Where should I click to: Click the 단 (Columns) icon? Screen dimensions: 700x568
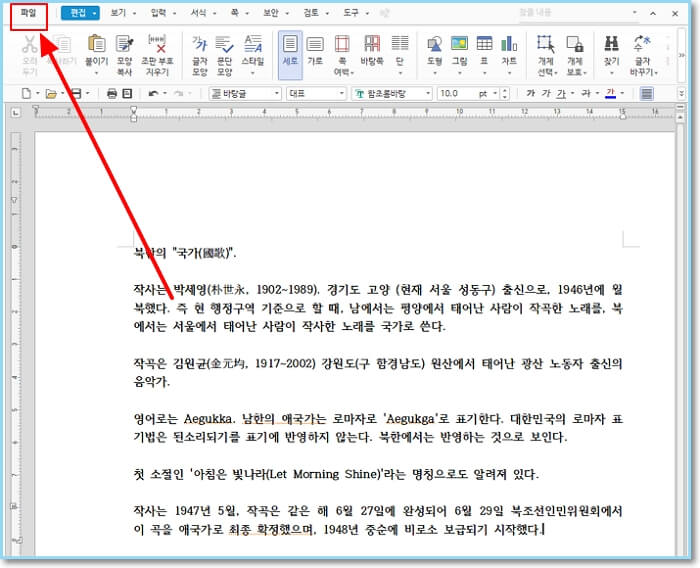tap(400, 43)
